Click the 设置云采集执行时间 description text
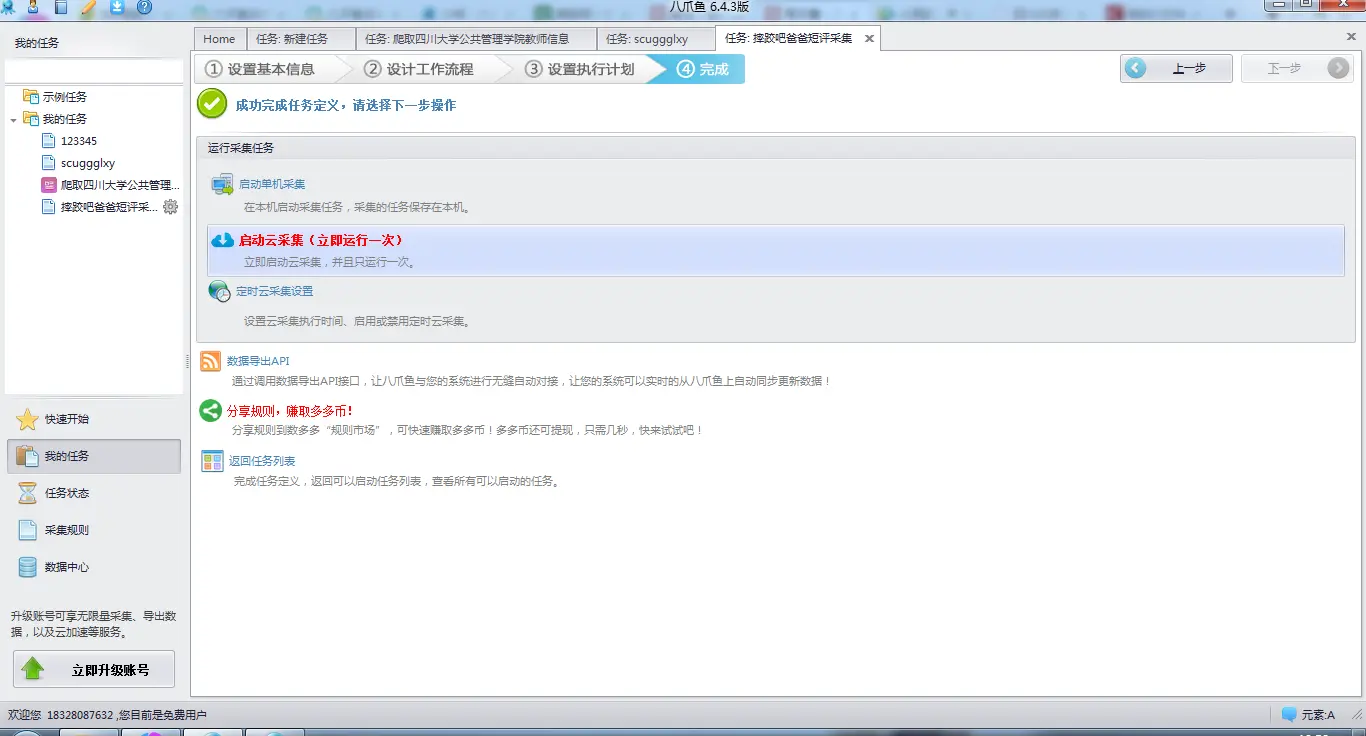This screenshot has width=1366, height=736. pyautogui.click(x=357, y=322)
